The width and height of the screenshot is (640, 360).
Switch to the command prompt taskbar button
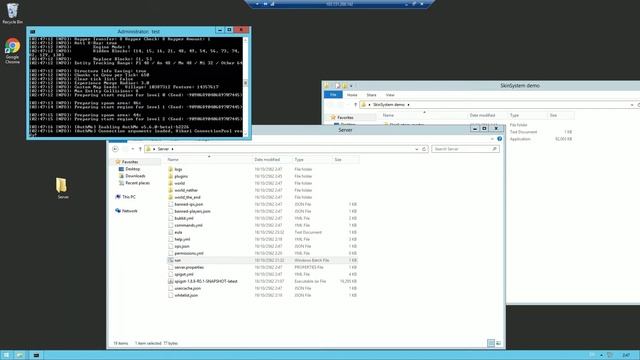(x=36, y=355)
